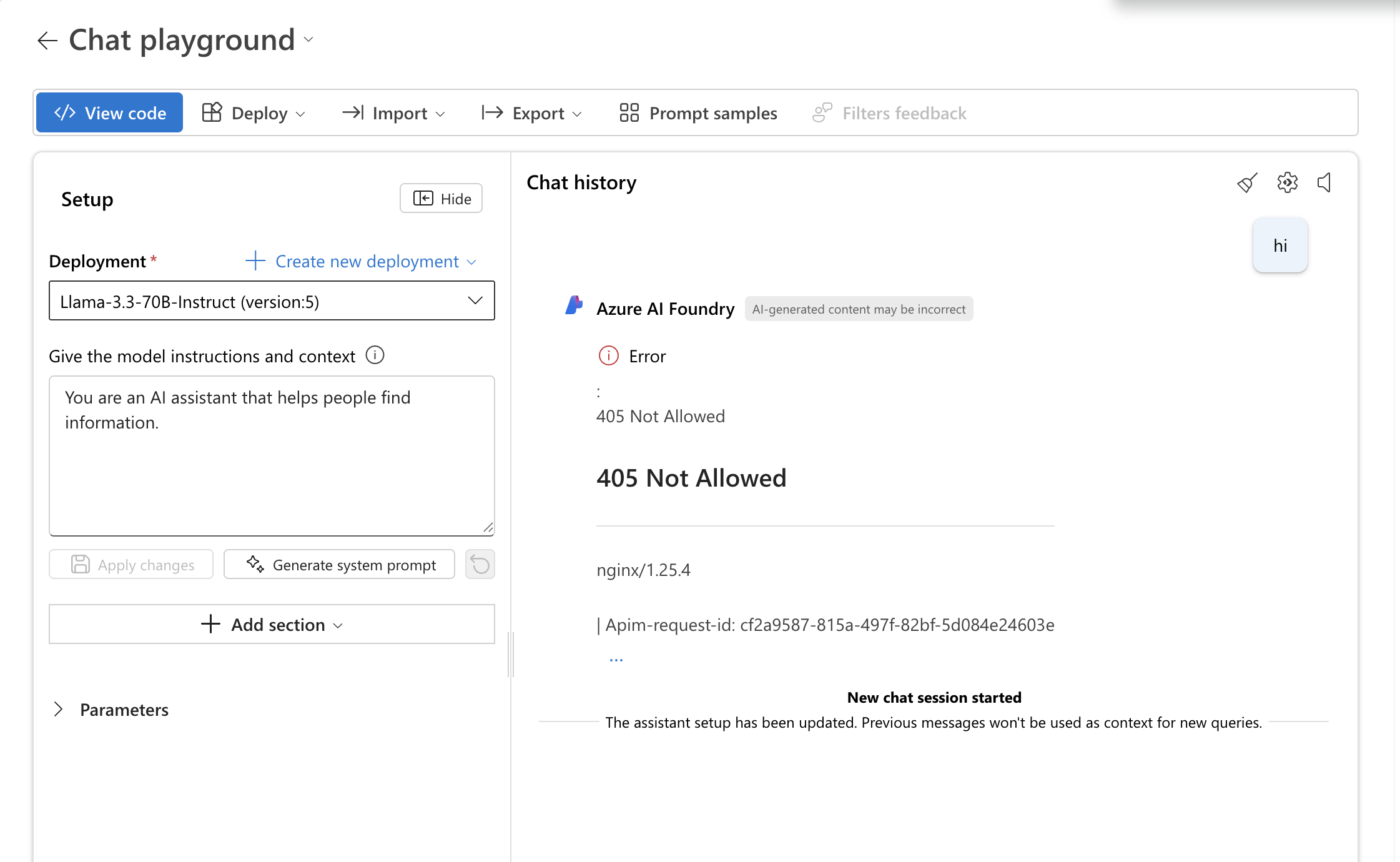Open Prompt samples

(698, 113)
